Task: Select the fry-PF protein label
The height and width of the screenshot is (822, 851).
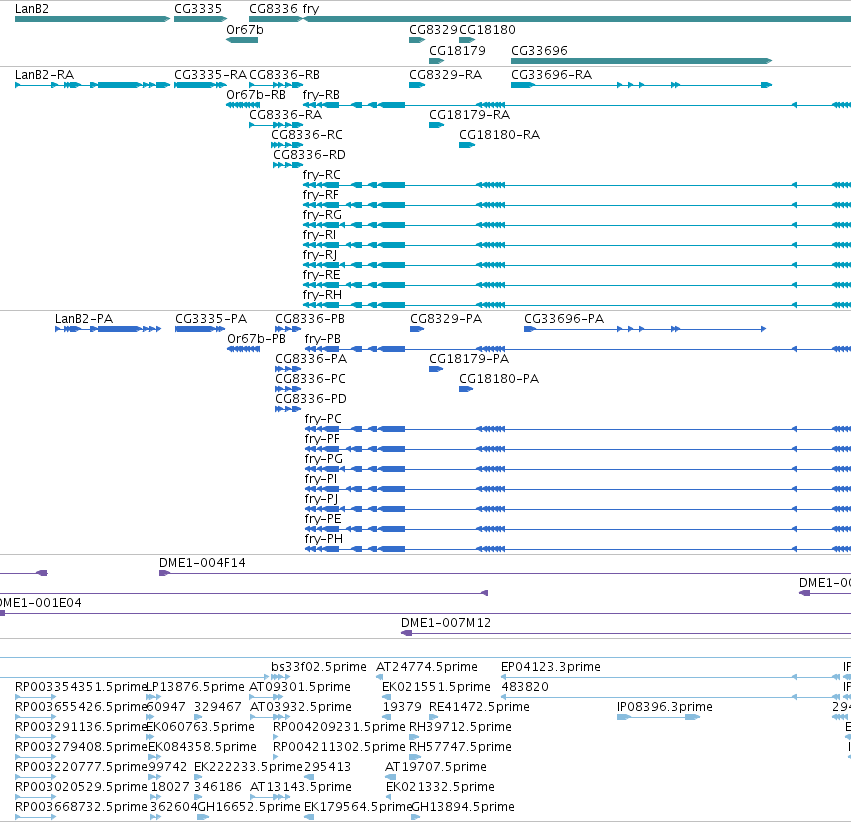Action: [x=322, y=439]
